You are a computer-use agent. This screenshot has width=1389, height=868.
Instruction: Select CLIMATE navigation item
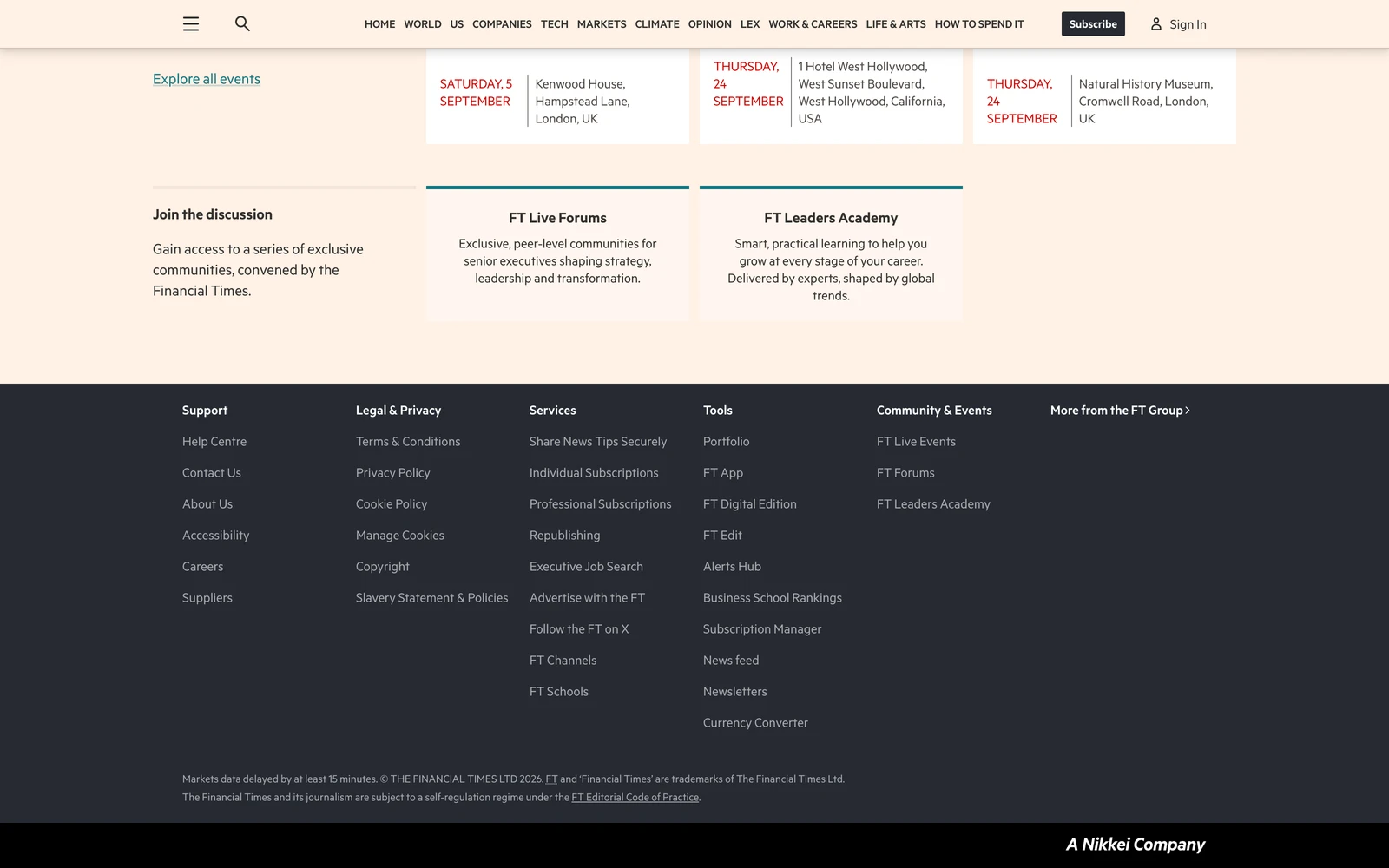(x=657, y=24)
